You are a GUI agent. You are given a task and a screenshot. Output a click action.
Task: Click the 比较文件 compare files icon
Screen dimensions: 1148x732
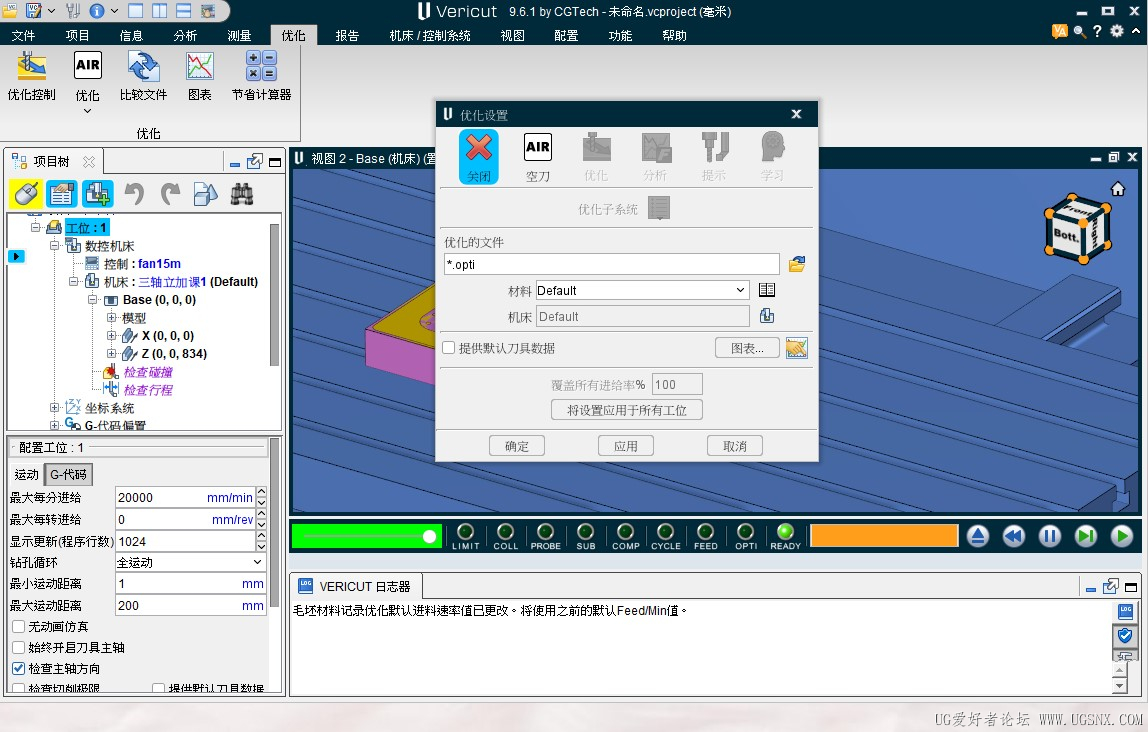click(144, 76)
